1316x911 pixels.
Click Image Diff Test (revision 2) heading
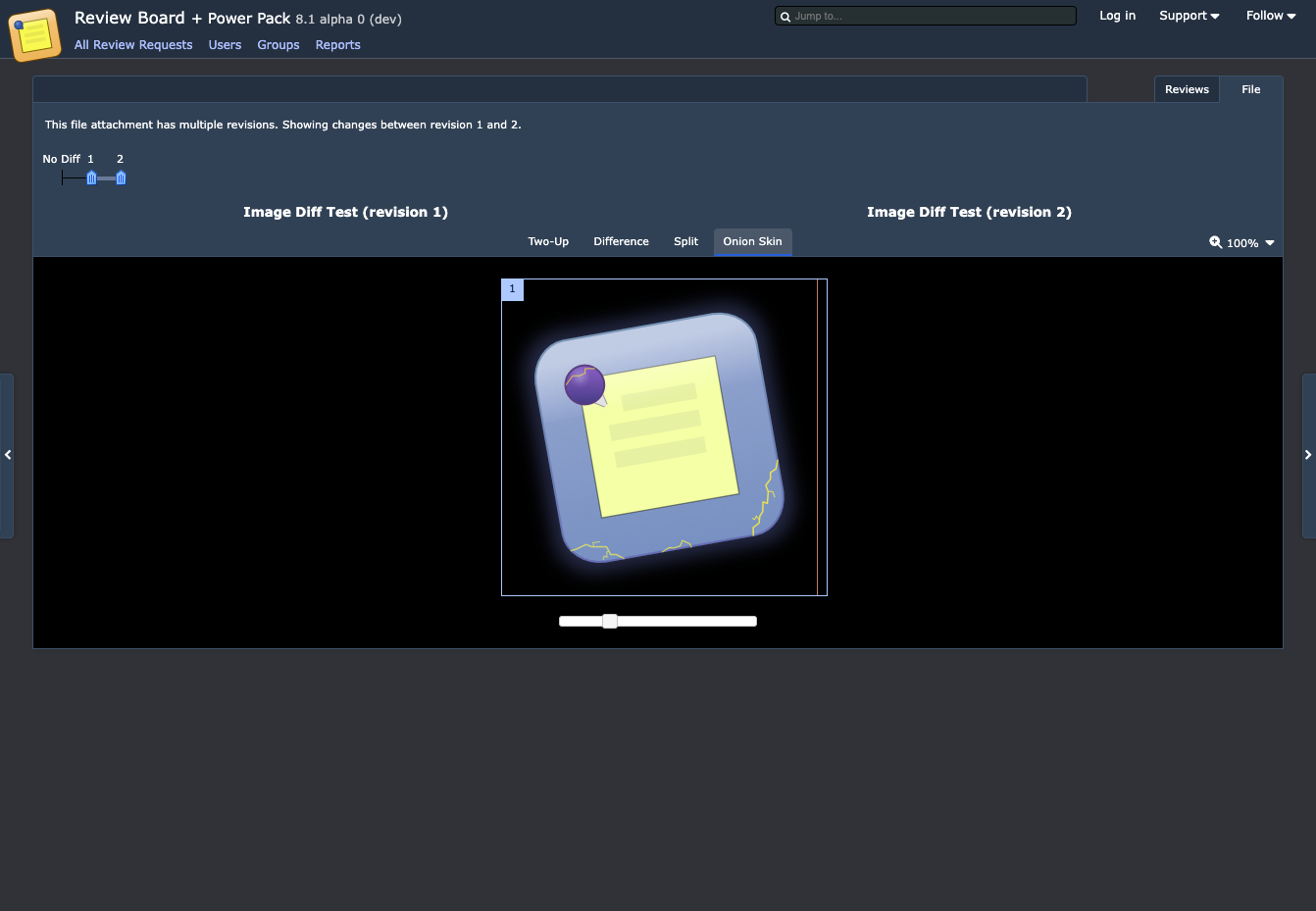click(969, 212)
